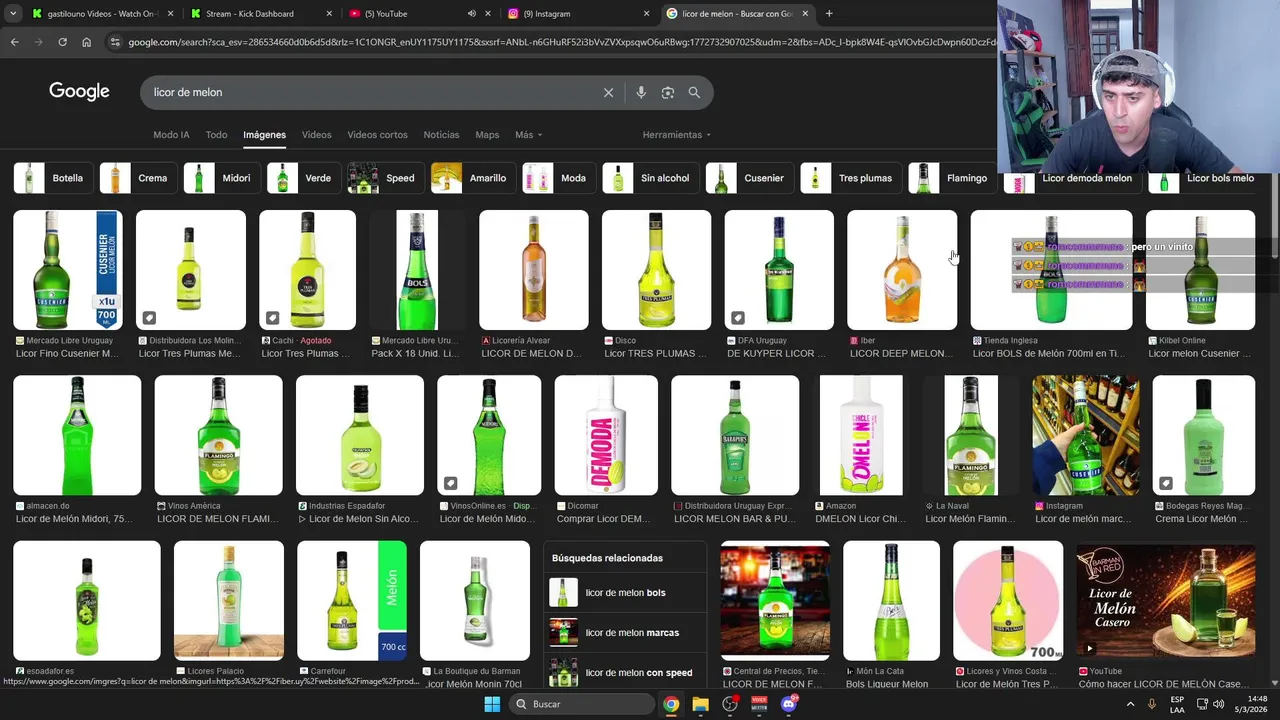The height and width of the screenshot is (720, 1280).
Task: Open Google Lens image search icon
Action: [x=668, y=92]
